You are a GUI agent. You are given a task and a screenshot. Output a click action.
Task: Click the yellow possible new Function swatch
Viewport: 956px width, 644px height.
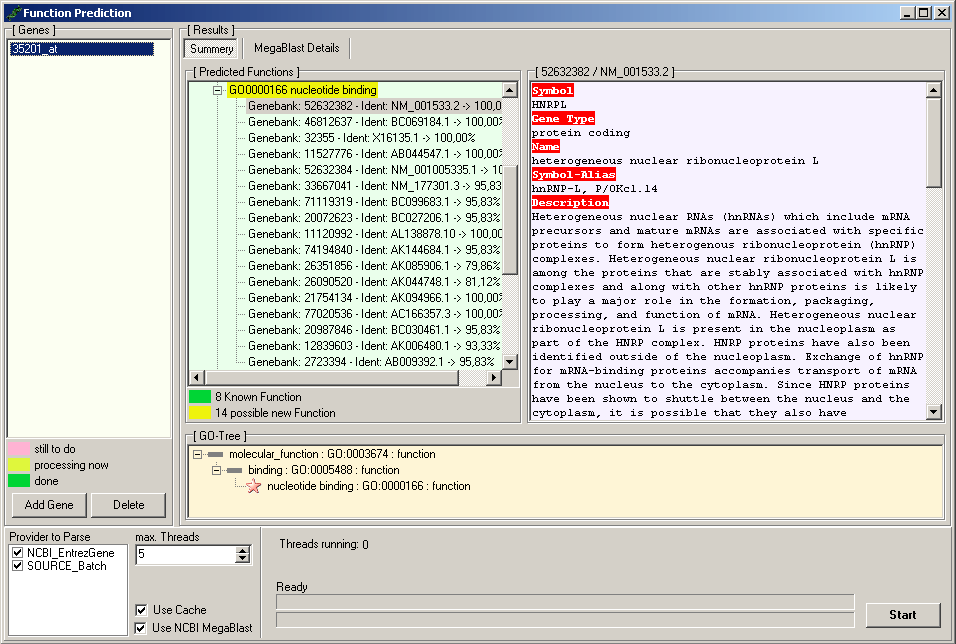[x=200, y=413]
